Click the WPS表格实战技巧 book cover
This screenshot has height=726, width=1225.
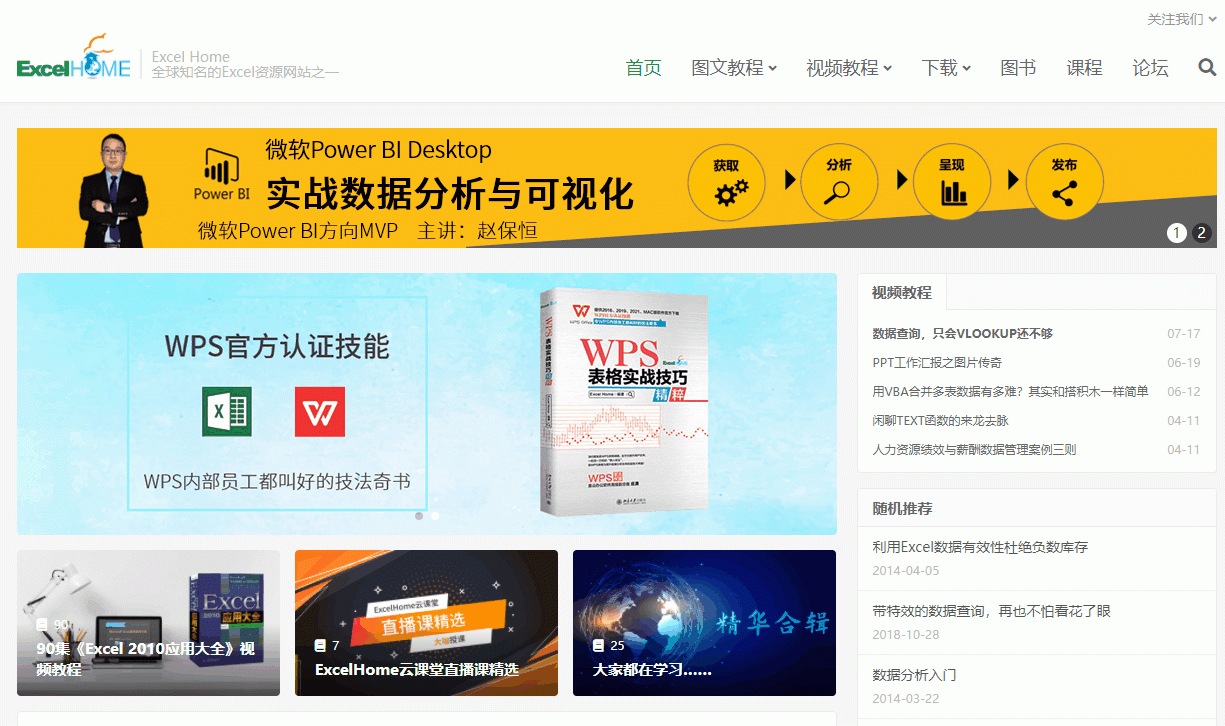click(x=624, y=402)
